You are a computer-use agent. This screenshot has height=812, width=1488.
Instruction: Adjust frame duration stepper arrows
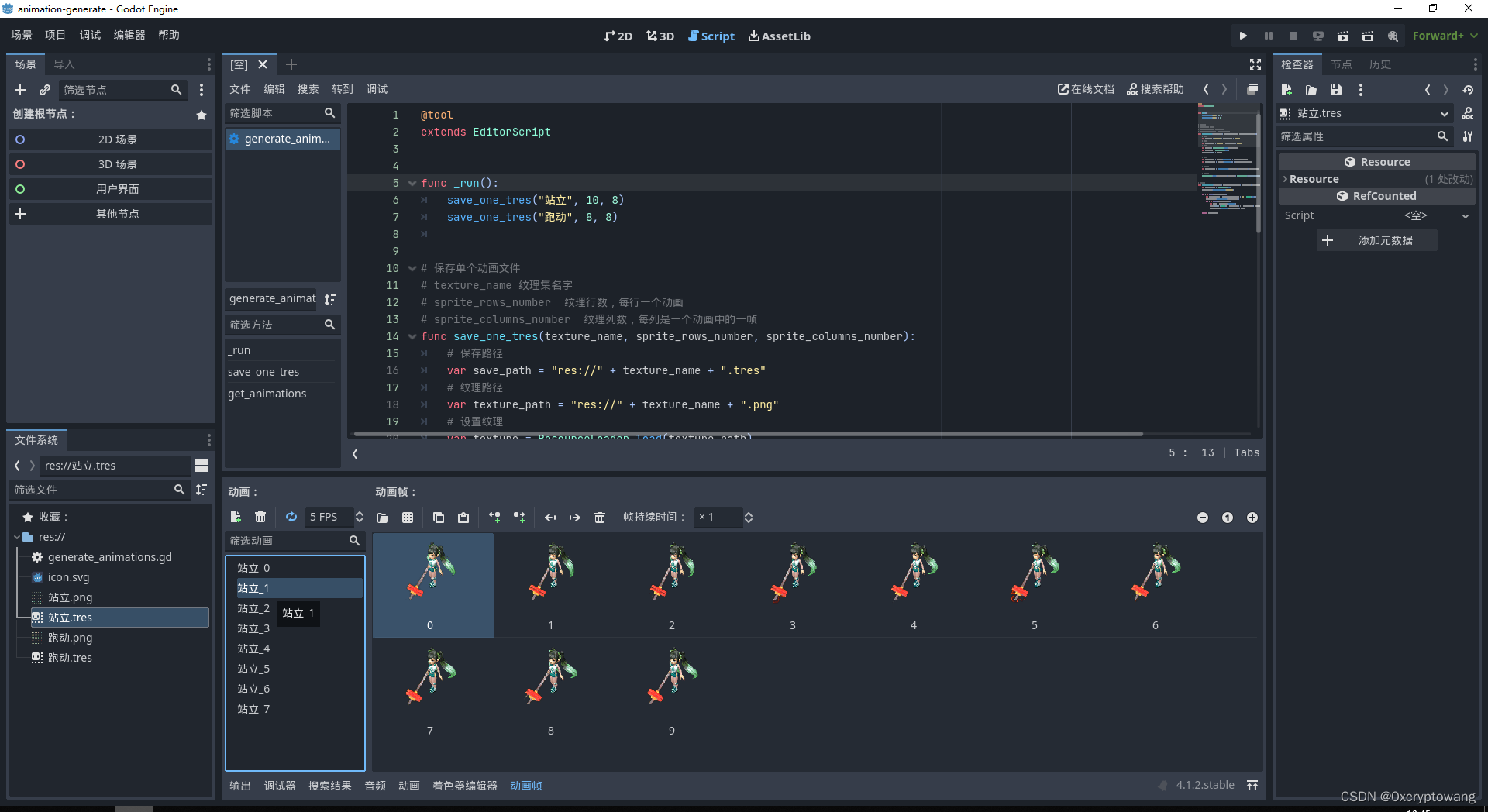(x=749, y=517)
